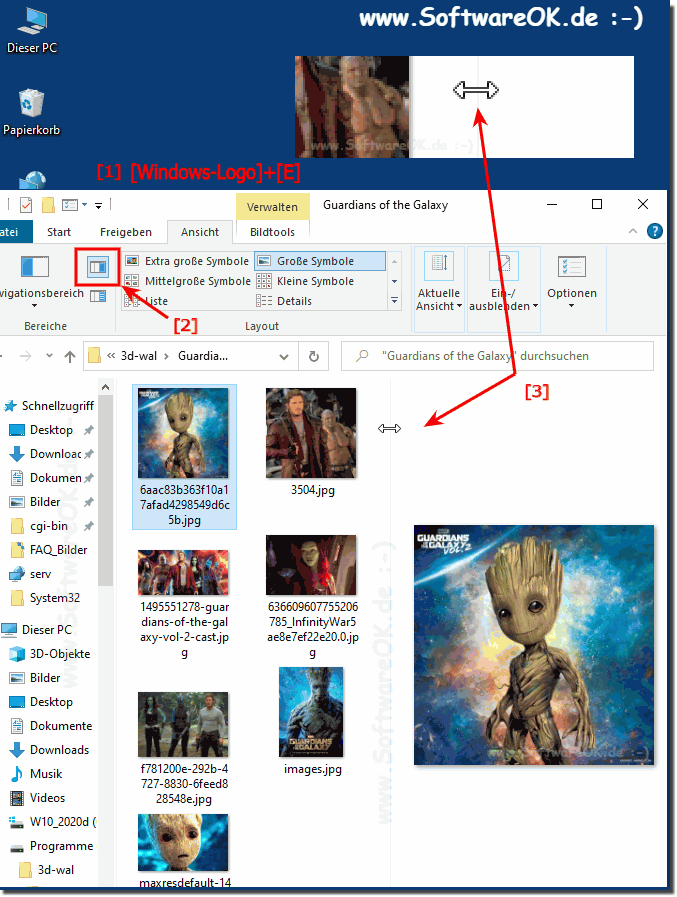Open the Papierkorb recycle bin icon
The width and height of the screenshot is (677, 897).
click(31, 113)
